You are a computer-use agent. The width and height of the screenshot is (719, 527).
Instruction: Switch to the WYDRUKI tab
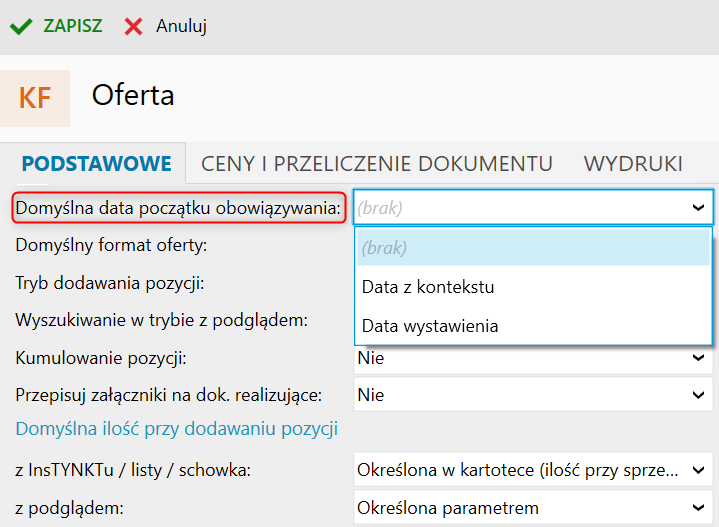tap(633, 164)
